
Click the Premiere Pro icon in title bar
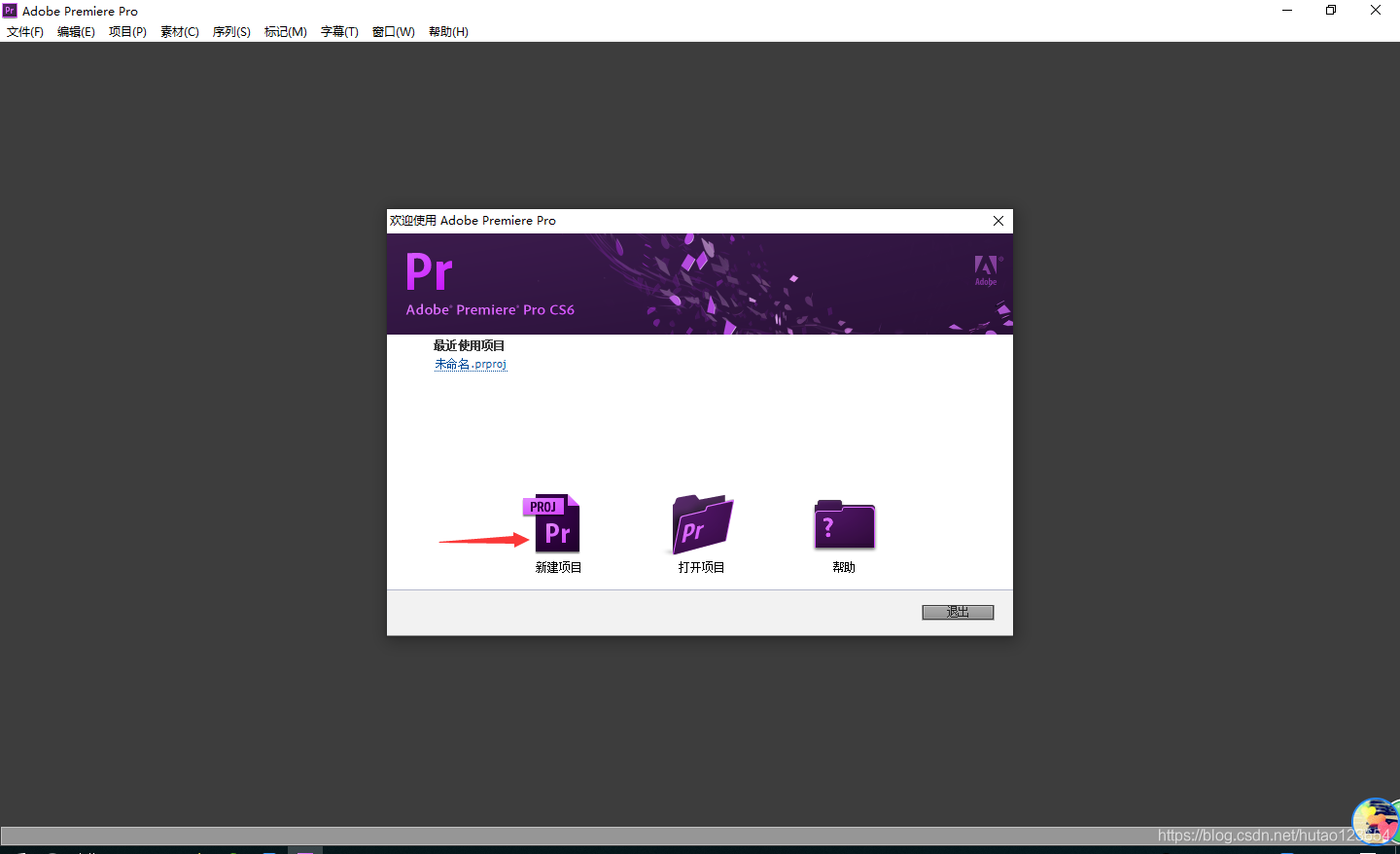pyautogui.click(x=10, y=11)
